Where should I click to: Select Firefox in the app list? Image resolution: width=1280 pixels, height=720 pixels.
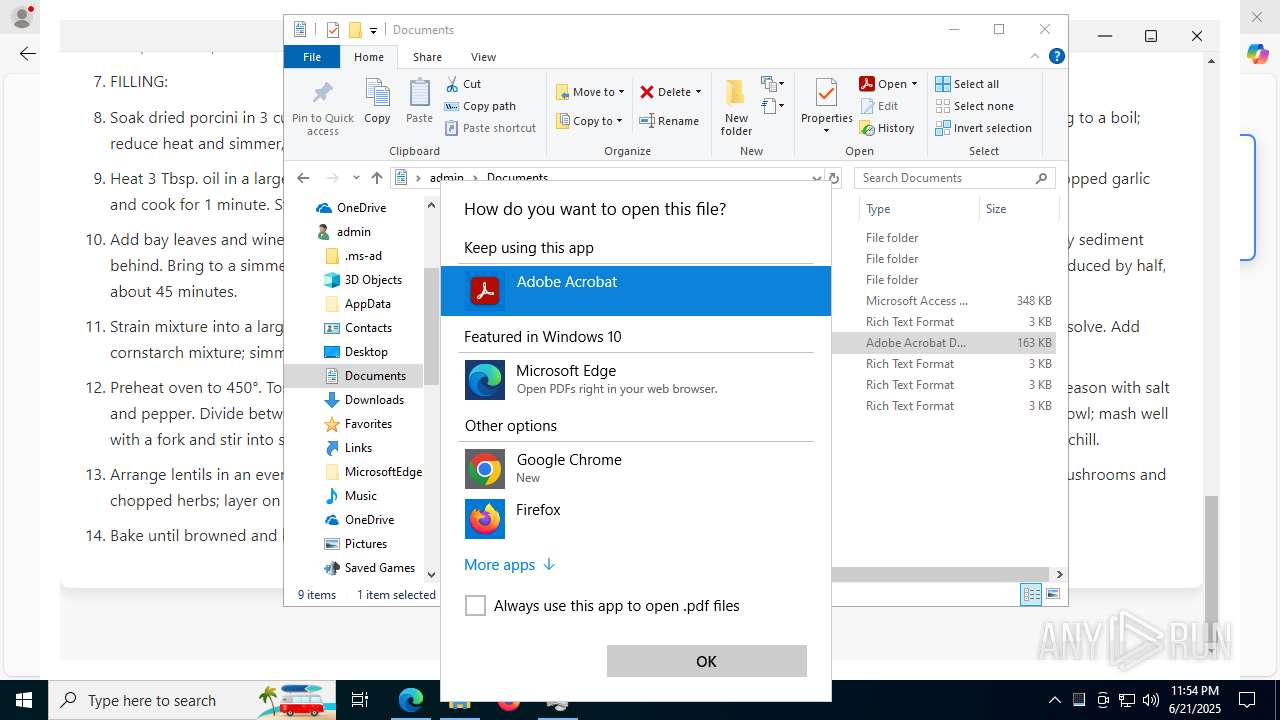636,519
